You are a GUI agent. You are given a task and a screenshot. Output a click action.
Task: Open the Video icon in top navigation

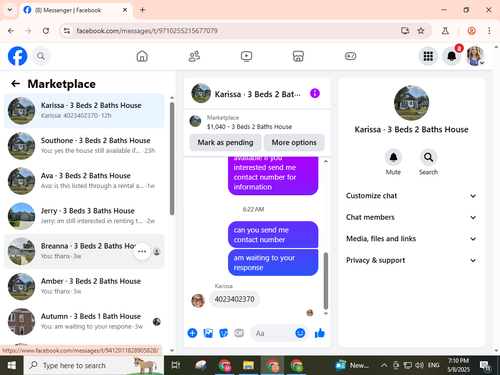246,56
